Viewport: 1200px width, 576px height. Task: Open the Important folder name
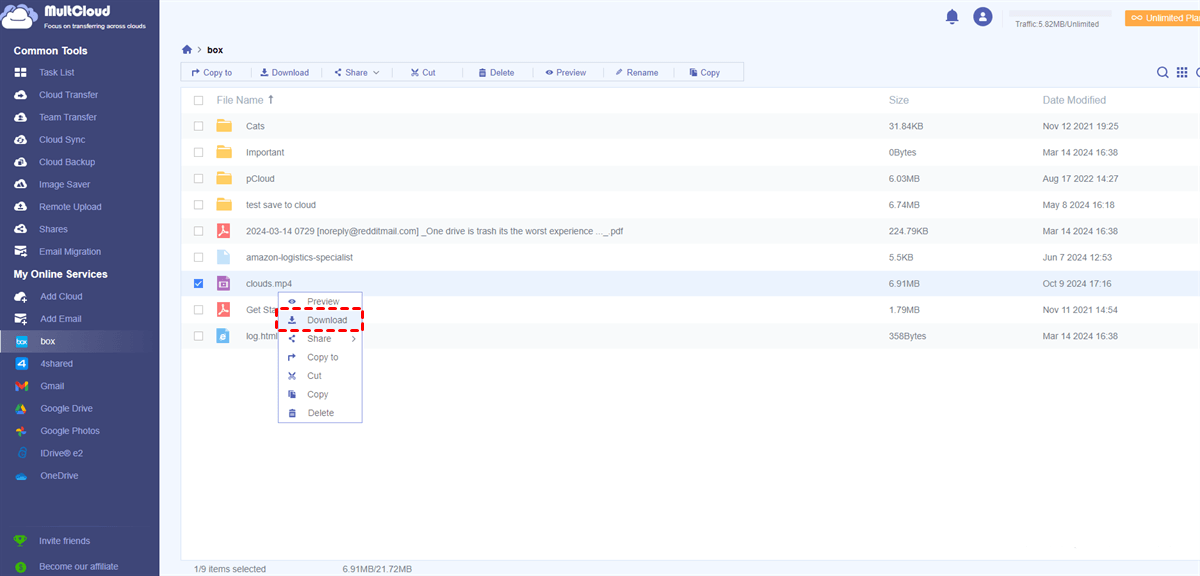(x=265, y=152)
